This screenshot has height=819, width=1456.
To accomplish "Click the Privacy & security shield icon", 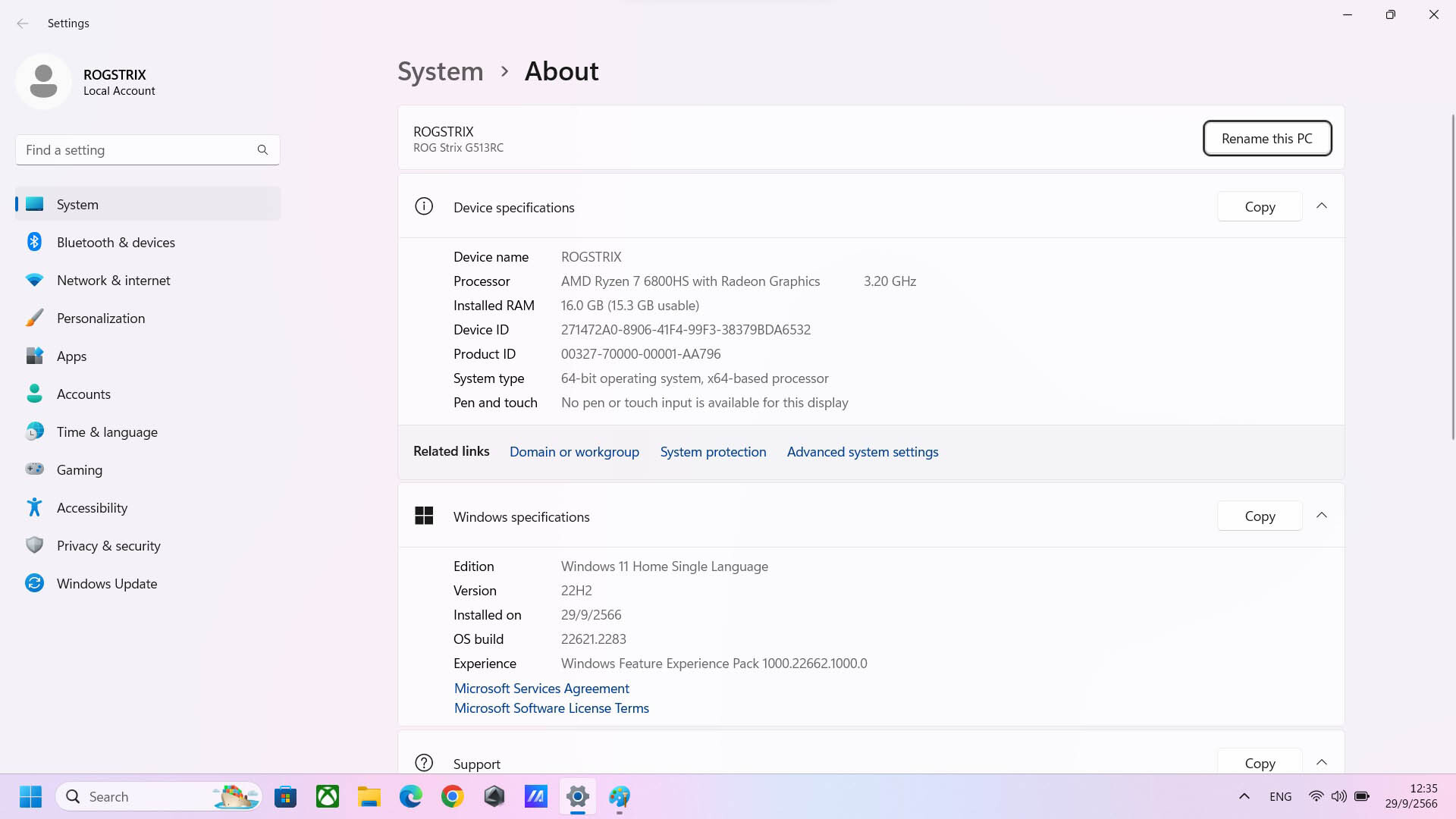I will [x=34, y=545].
